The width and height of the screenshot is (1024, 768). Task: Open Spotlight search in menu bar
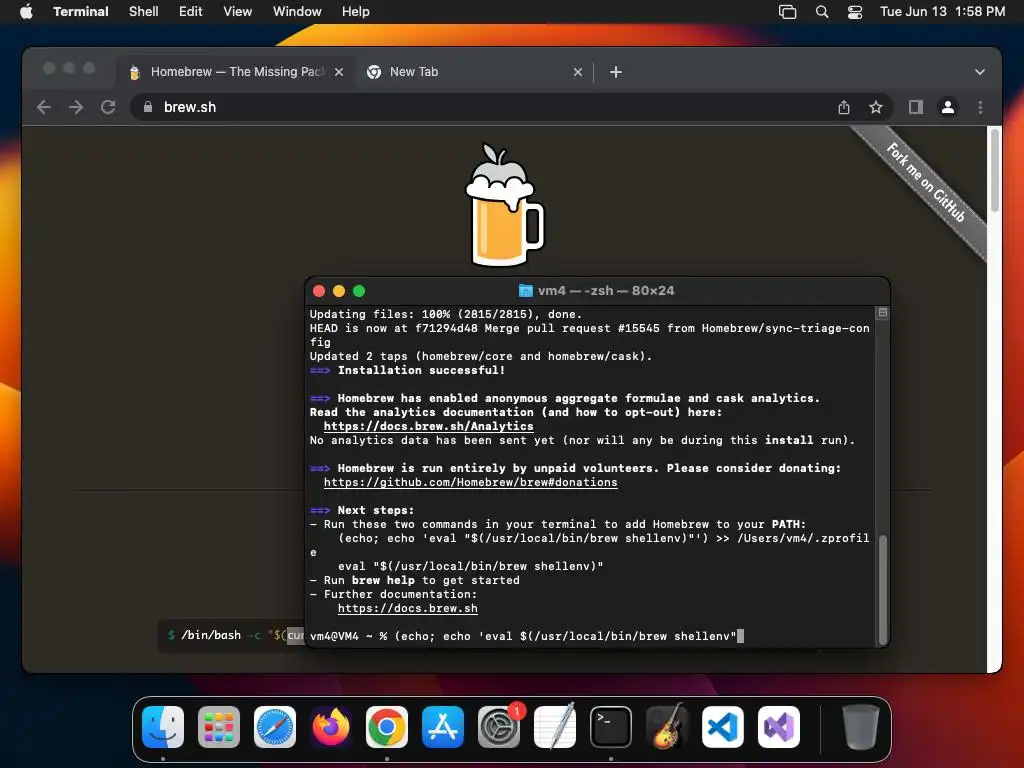coord(822,12)
